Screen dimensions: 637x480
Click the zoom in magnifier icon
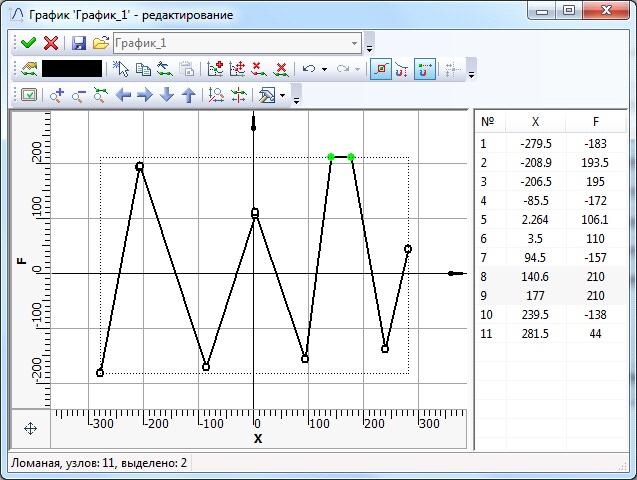tap(56, 96)
